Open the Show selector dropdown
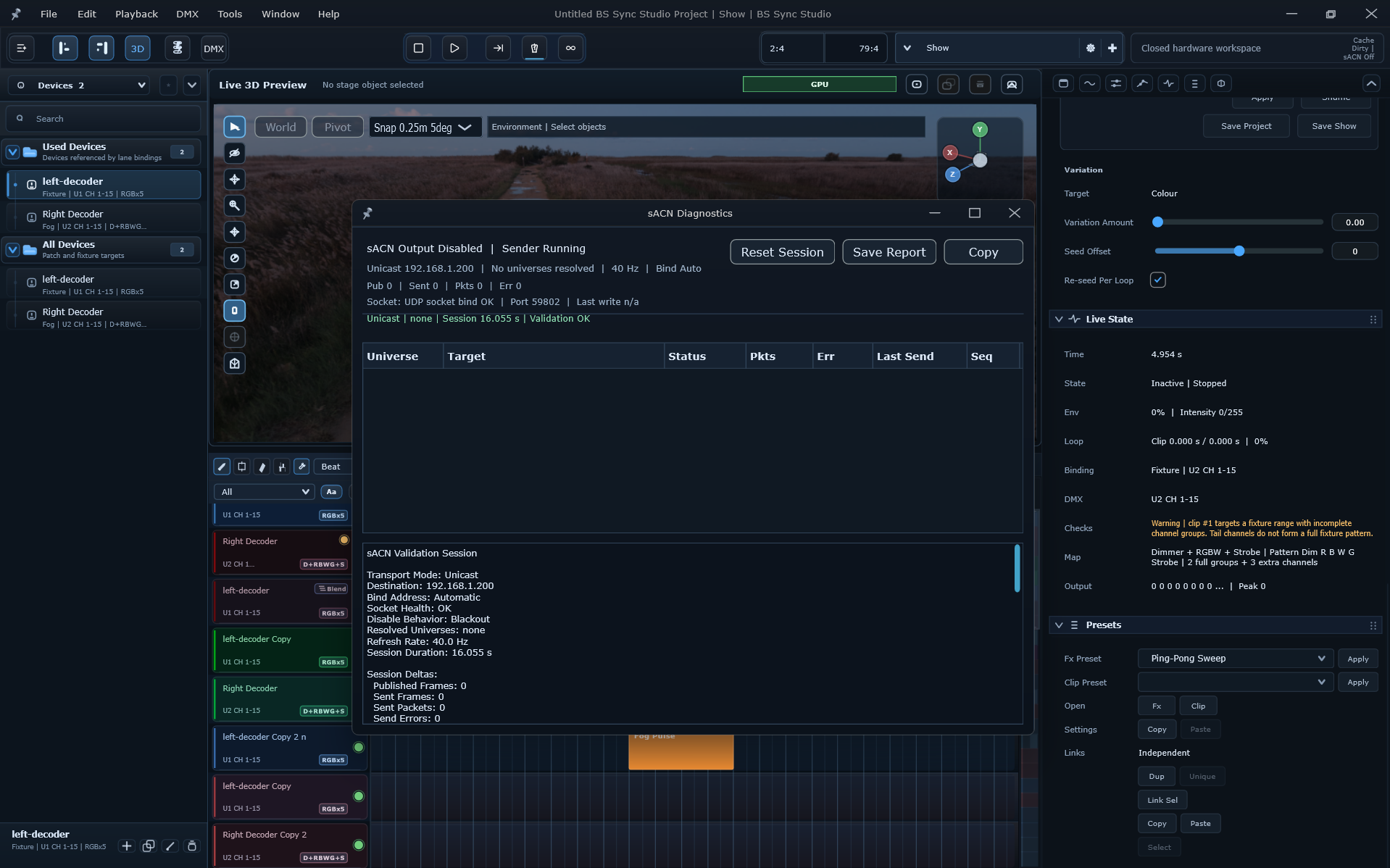Image resolution: width=1390 pixels, height=868 pixels. tap(987, 48)
